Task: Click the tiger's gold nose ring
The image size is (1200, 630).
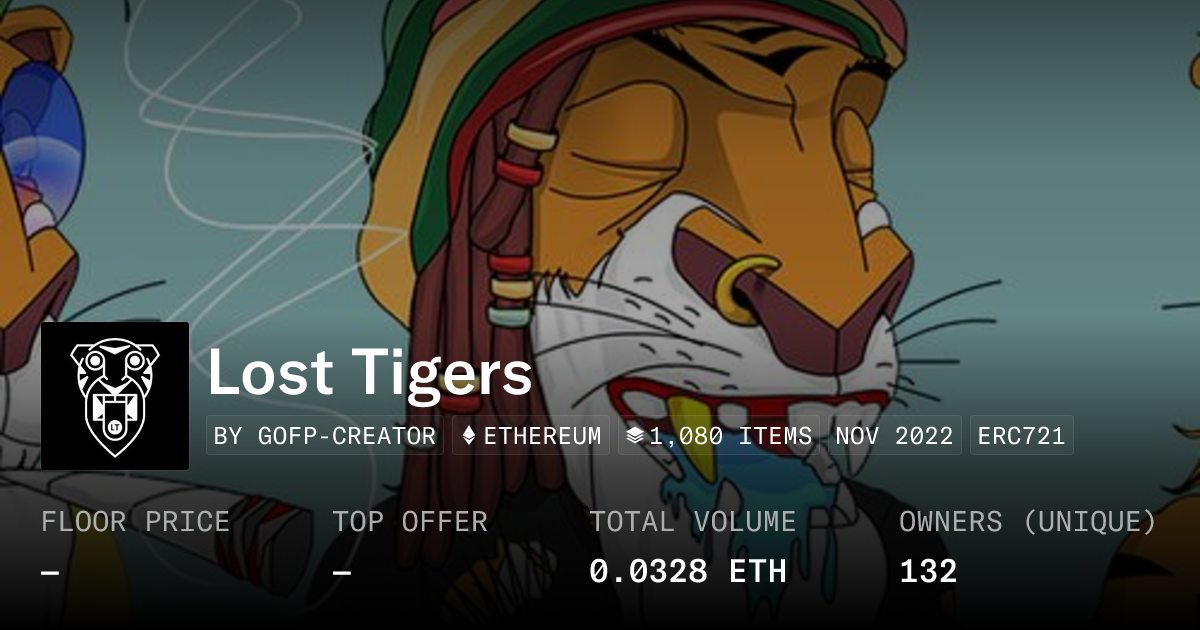Action: (x=743, y=290)
